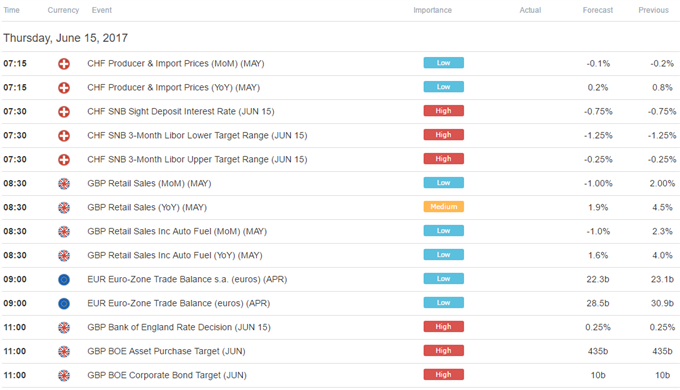Click the Thursday, June 15, 2017 date heading

[x=65, y=38]
